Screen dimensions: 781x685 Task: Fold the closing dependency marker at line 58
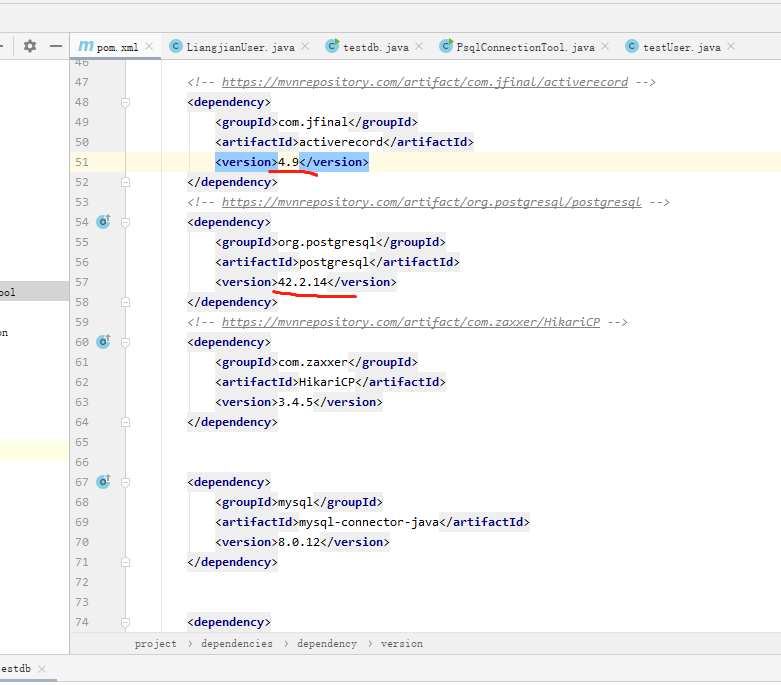pos(126,302)
